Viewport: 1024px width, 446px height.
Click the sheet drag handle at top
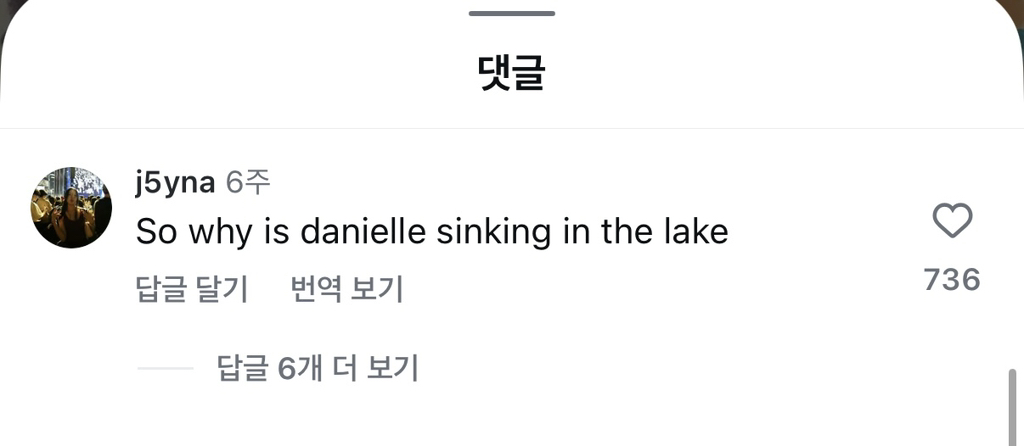pos(511,13)
